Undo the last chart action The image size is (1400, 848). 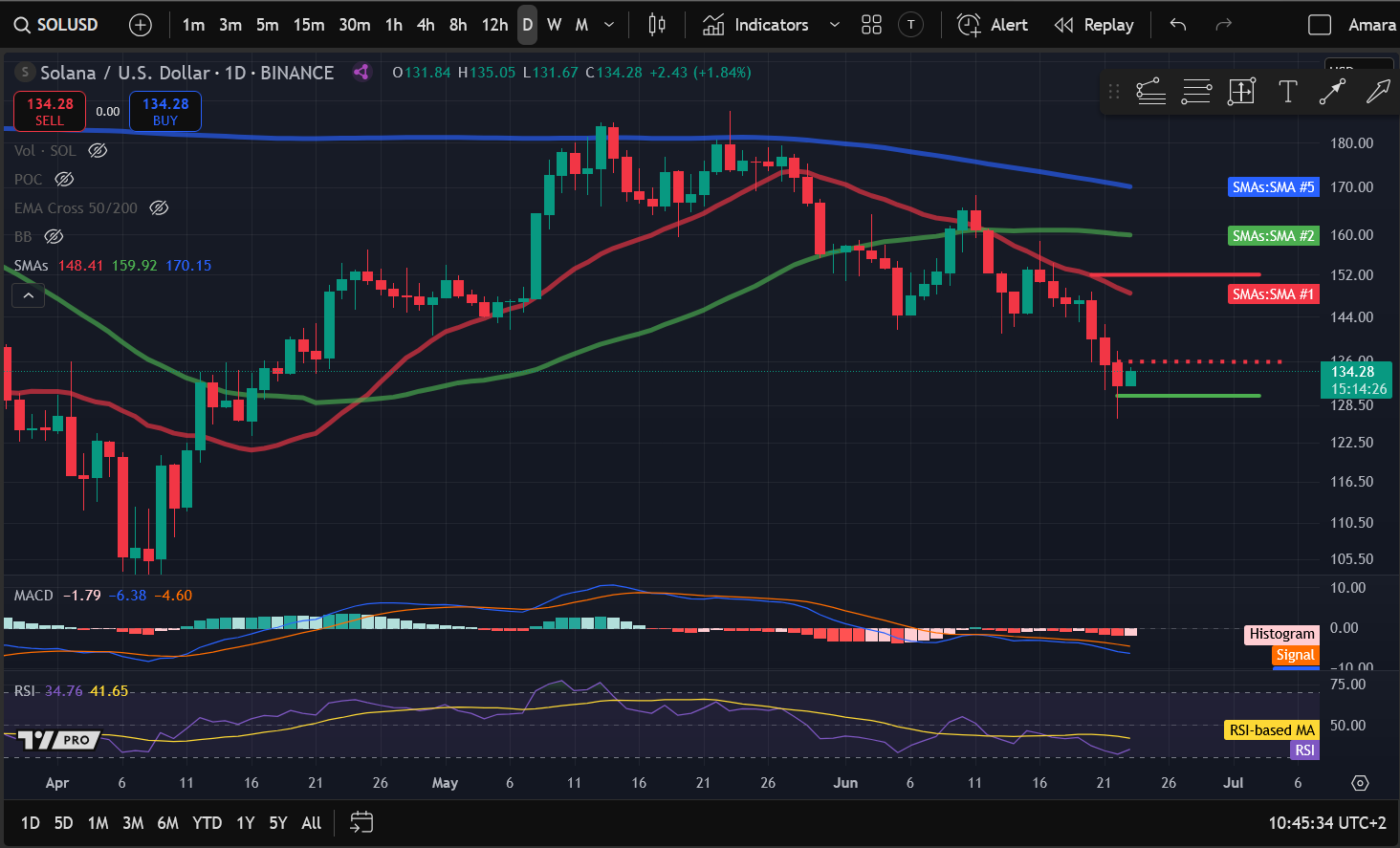[1178, 25]
